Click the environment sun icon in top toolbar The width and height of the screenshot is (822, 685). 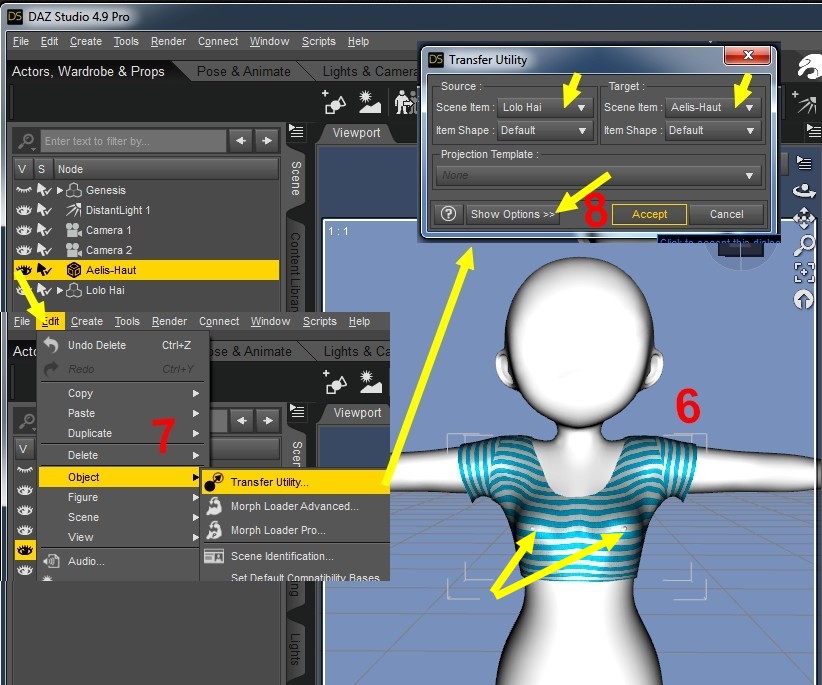tap(369, 102)
